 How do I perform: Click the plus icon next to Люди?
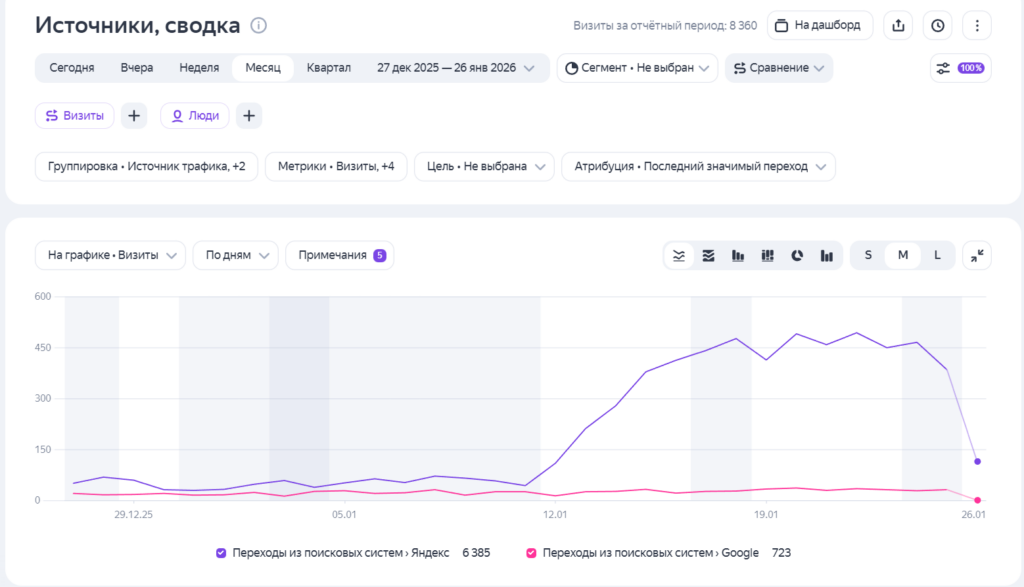[249, 116]
